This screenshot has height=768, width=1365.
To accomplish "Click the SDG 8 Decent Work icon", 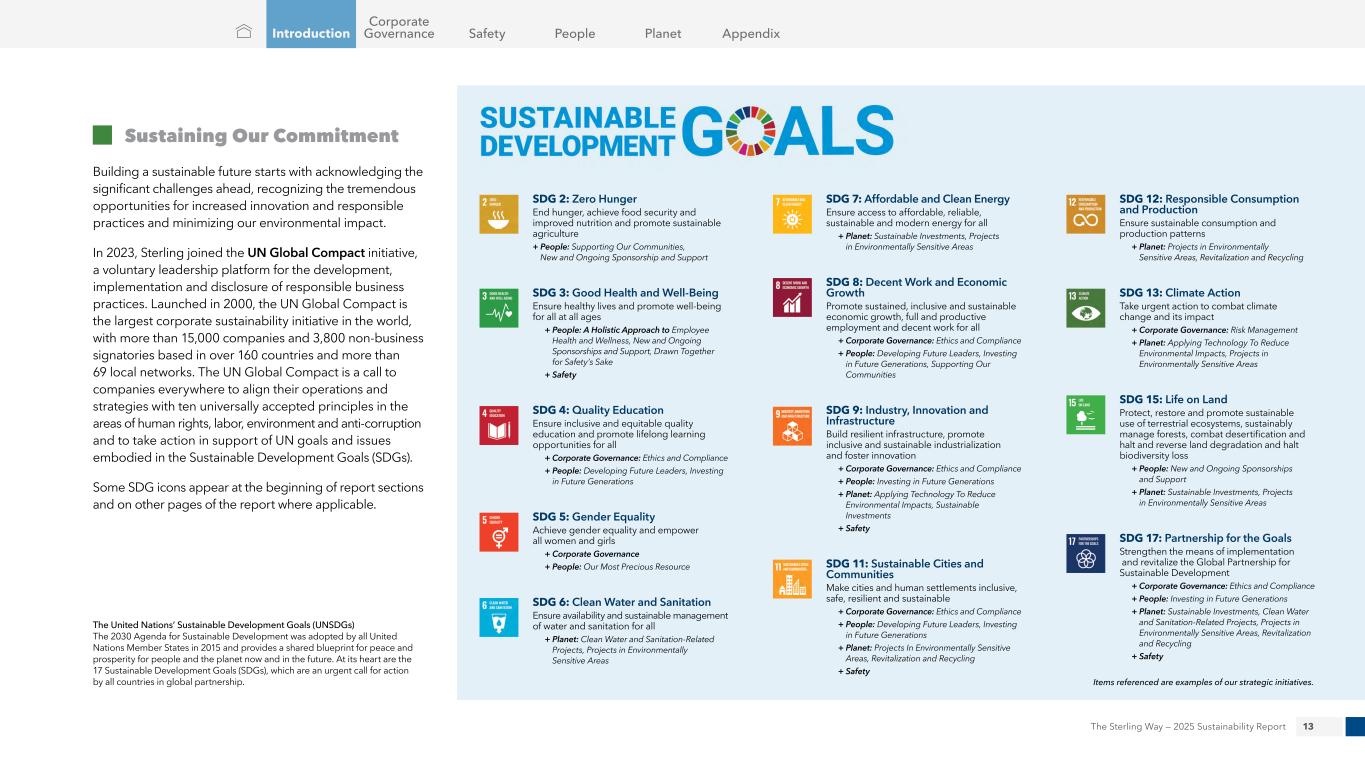I will pos(793,298).
